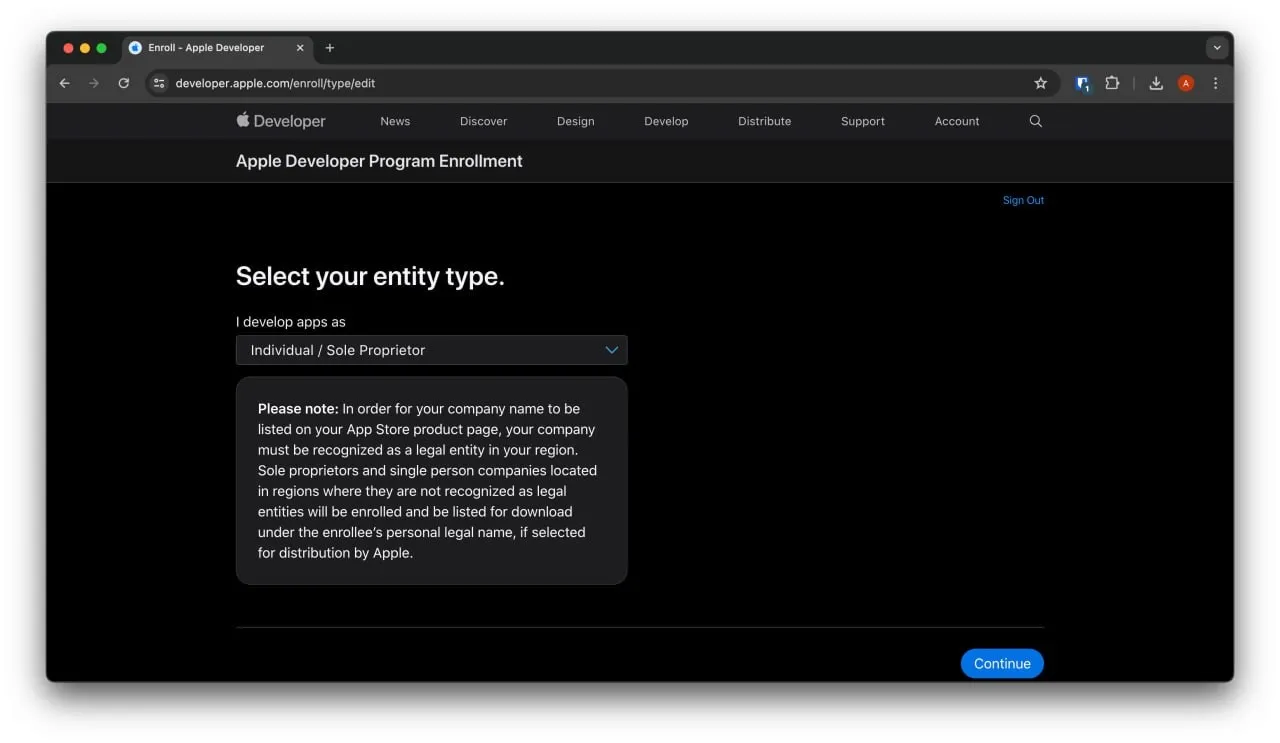Open the Account menu

(957, 121)
